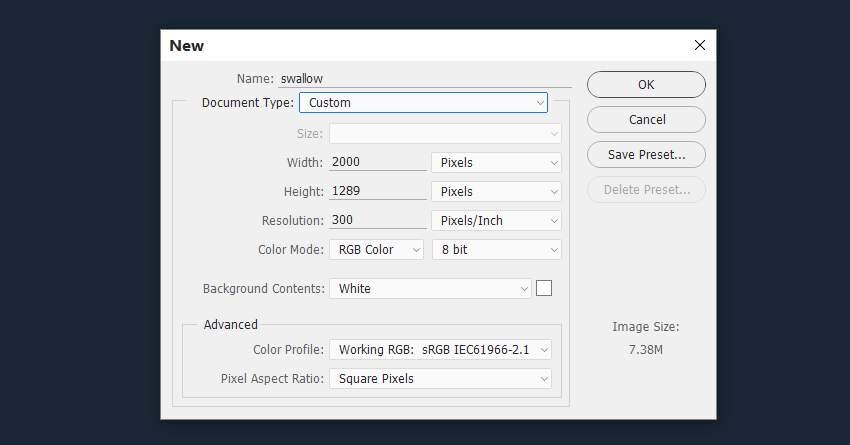Click the Name field containing swallow
Image resolution: width=850 pixels, height=445 pixels.
425,79
